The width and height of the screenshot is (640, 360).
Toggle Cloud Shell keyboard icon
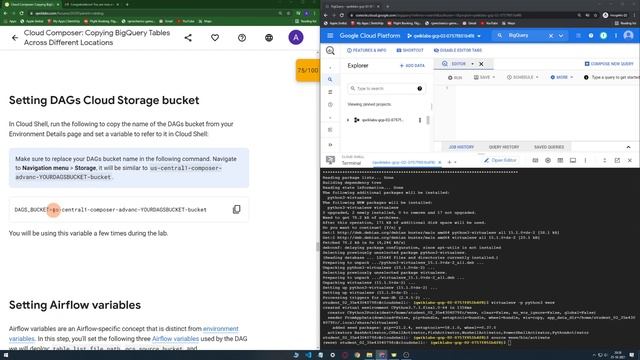tap(535, 160)
